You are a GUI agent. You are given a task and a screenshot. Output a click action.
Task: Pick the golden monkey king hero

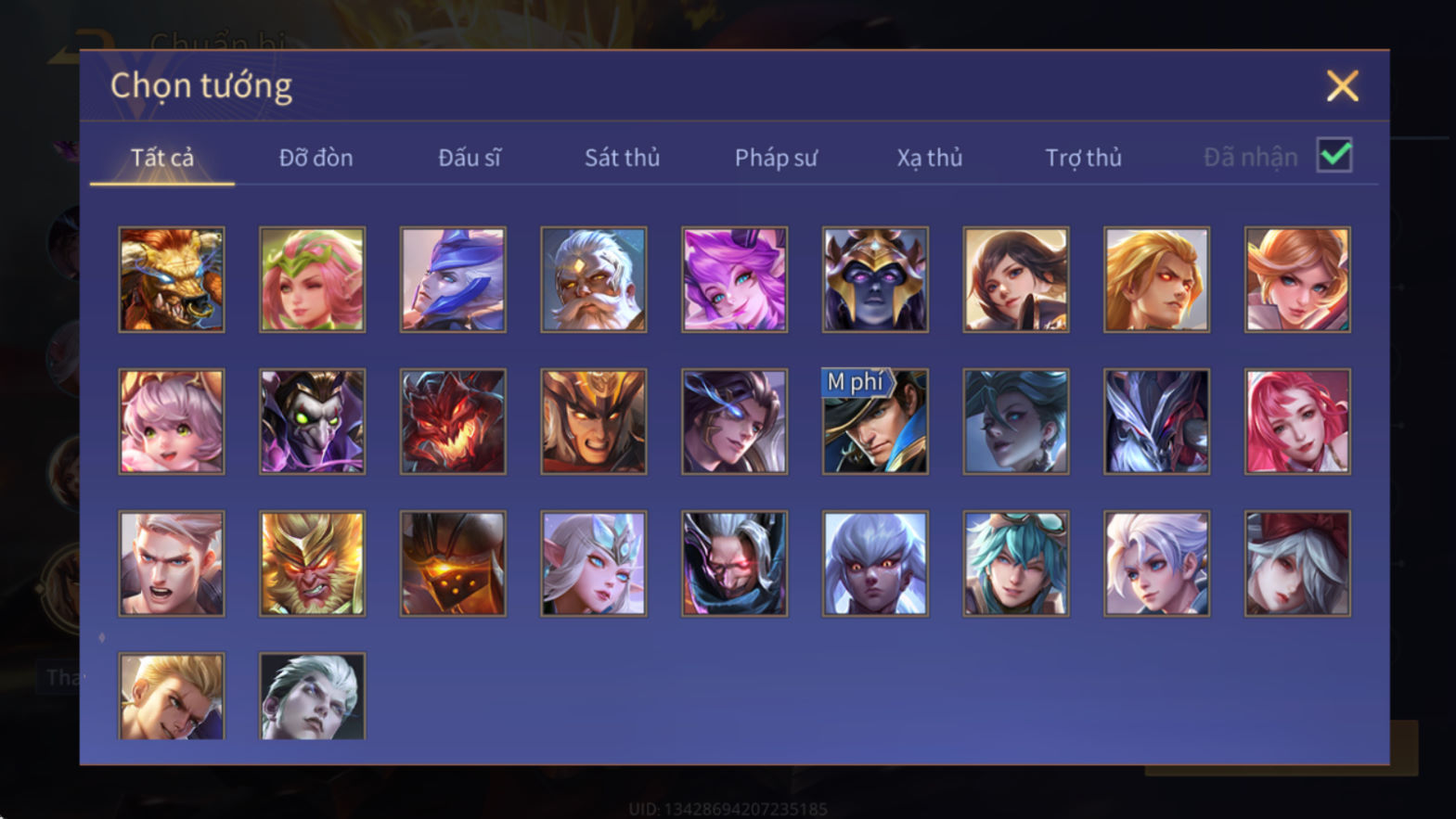[312, 563]
